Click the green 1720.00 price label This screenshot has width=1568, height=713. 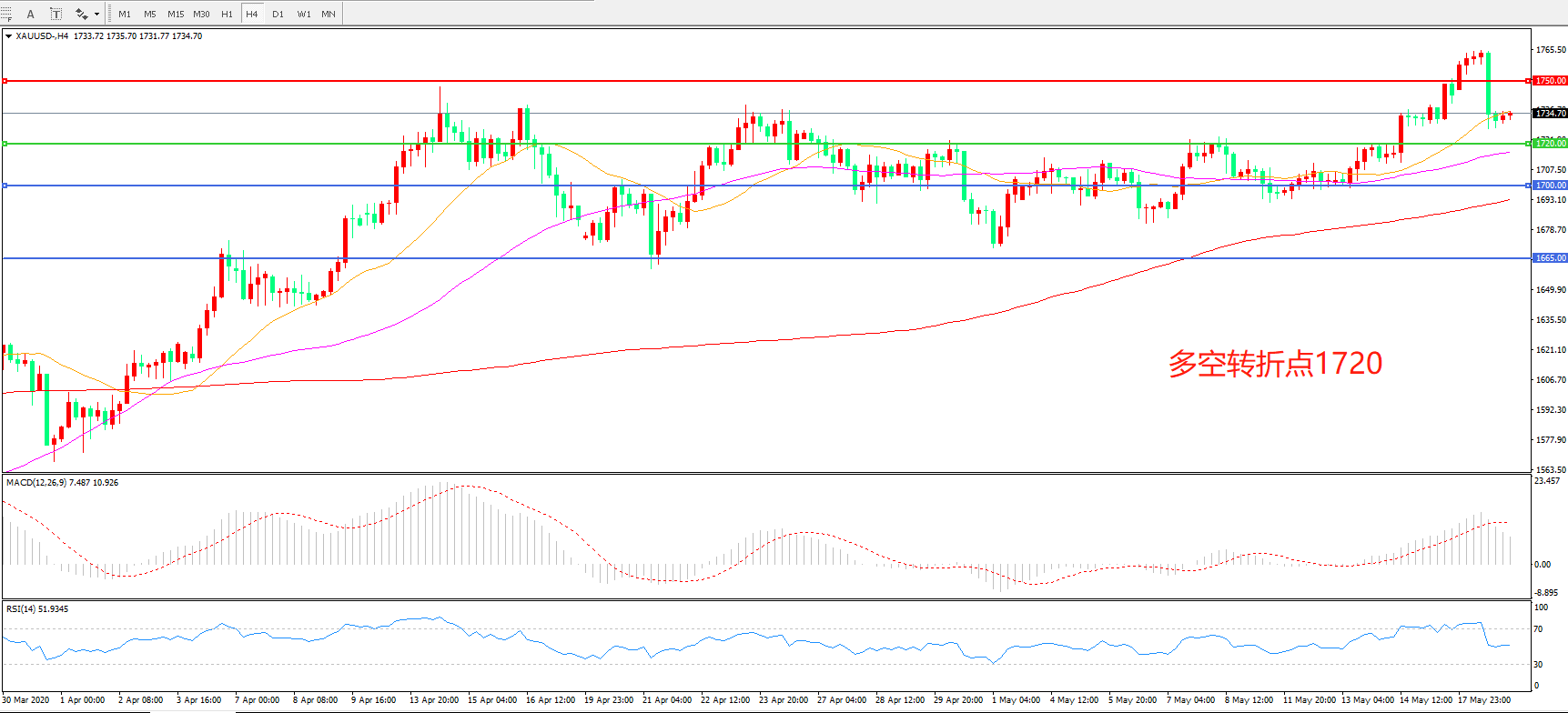click(x=1550, y=144)
